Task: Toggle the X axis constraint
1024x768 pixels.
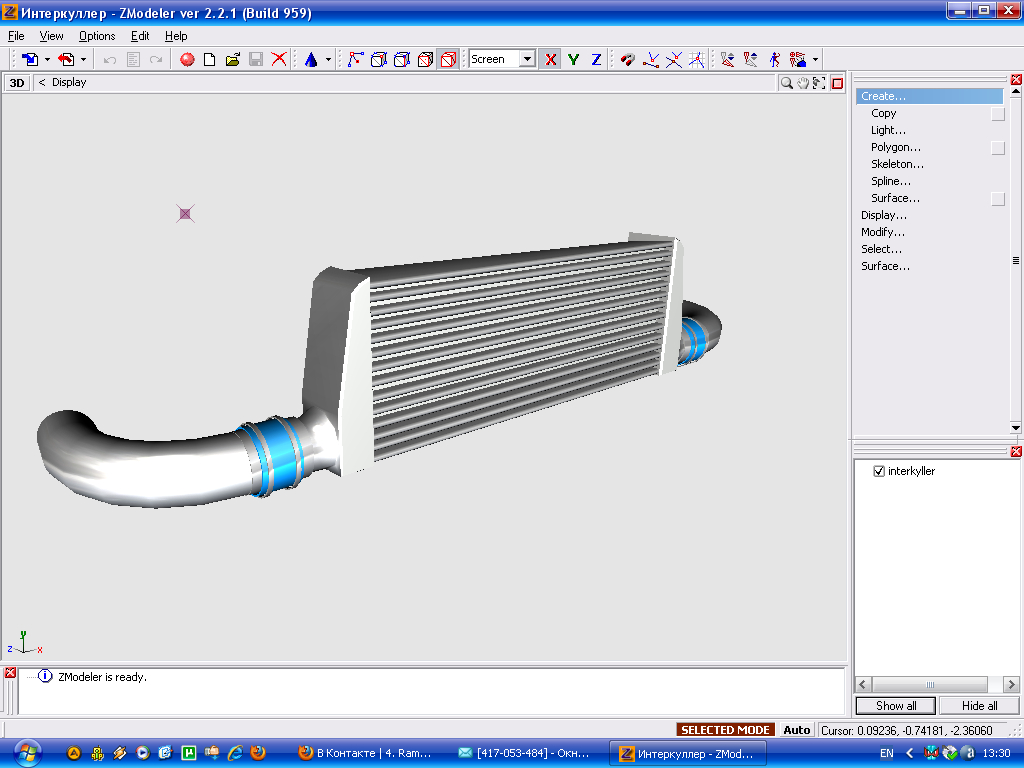Action: click(550, 59)
